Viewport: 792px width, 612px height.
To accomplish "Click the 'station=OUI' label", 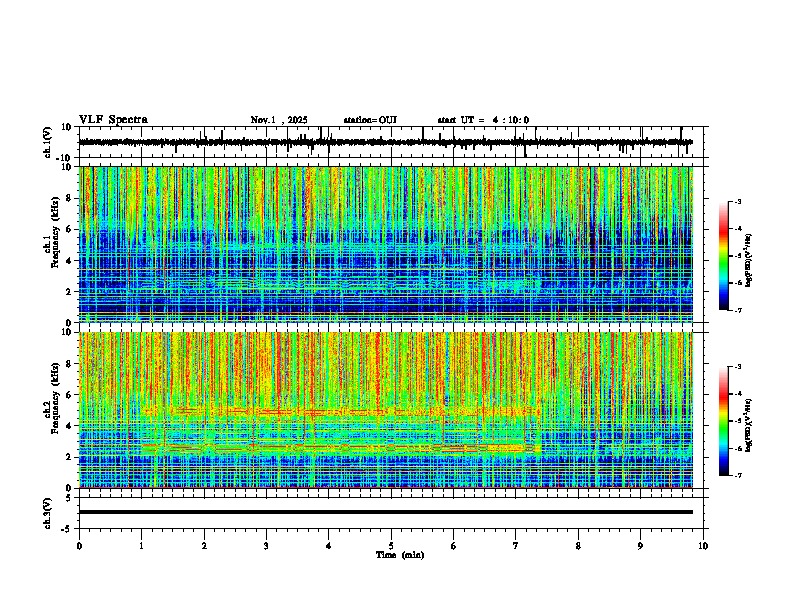I will (x=370, y=120).
